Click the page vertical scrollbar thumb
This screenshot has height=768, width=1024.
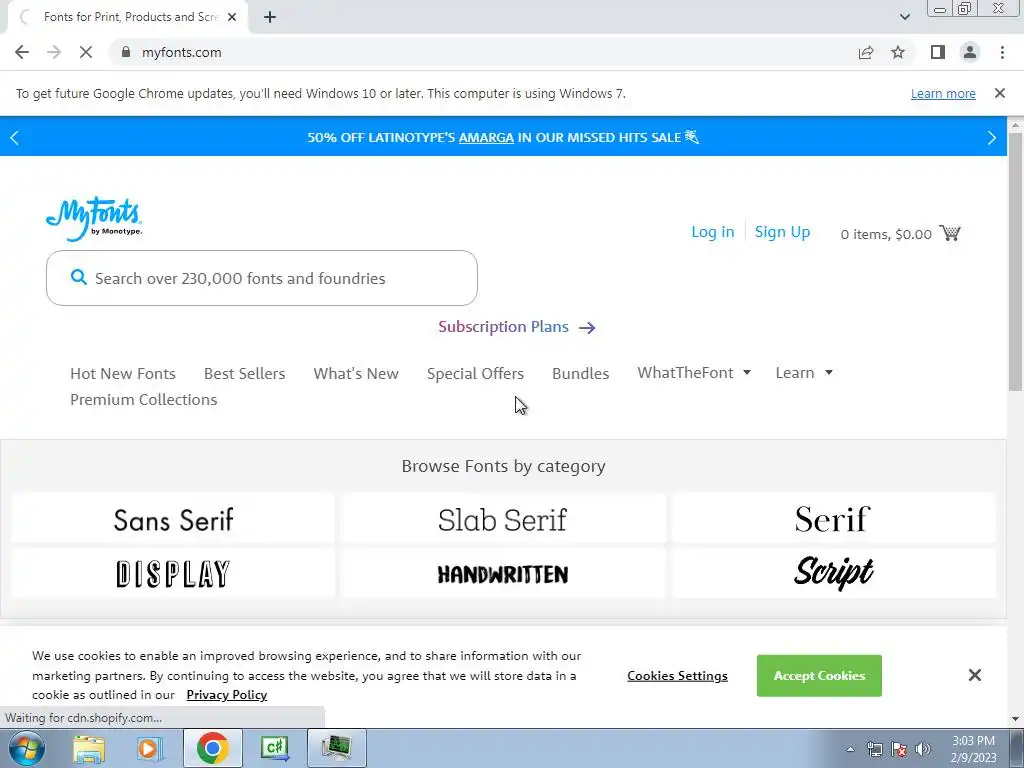[1016, 261]
